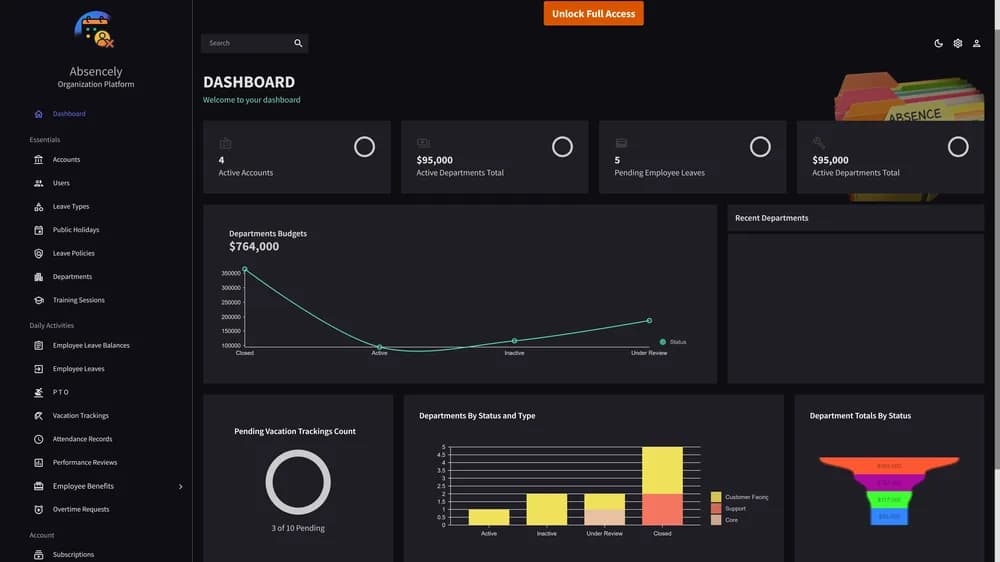Screen dimensions: 1000x562
Task: Click the search magnifier icon
Action: [298, 43]
